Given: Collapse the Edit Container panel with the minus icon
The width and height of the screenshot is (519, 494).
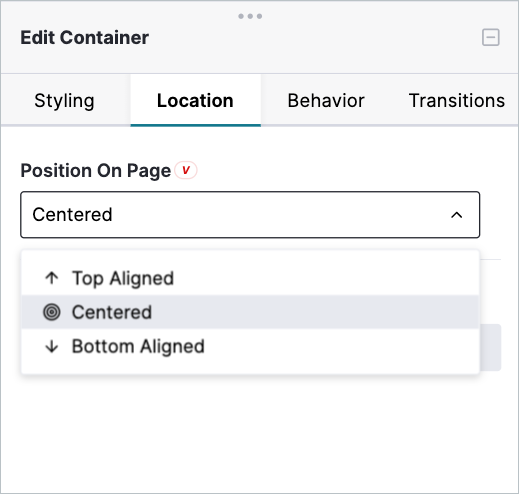Looking at the screenshot, I should click(490, 37).
